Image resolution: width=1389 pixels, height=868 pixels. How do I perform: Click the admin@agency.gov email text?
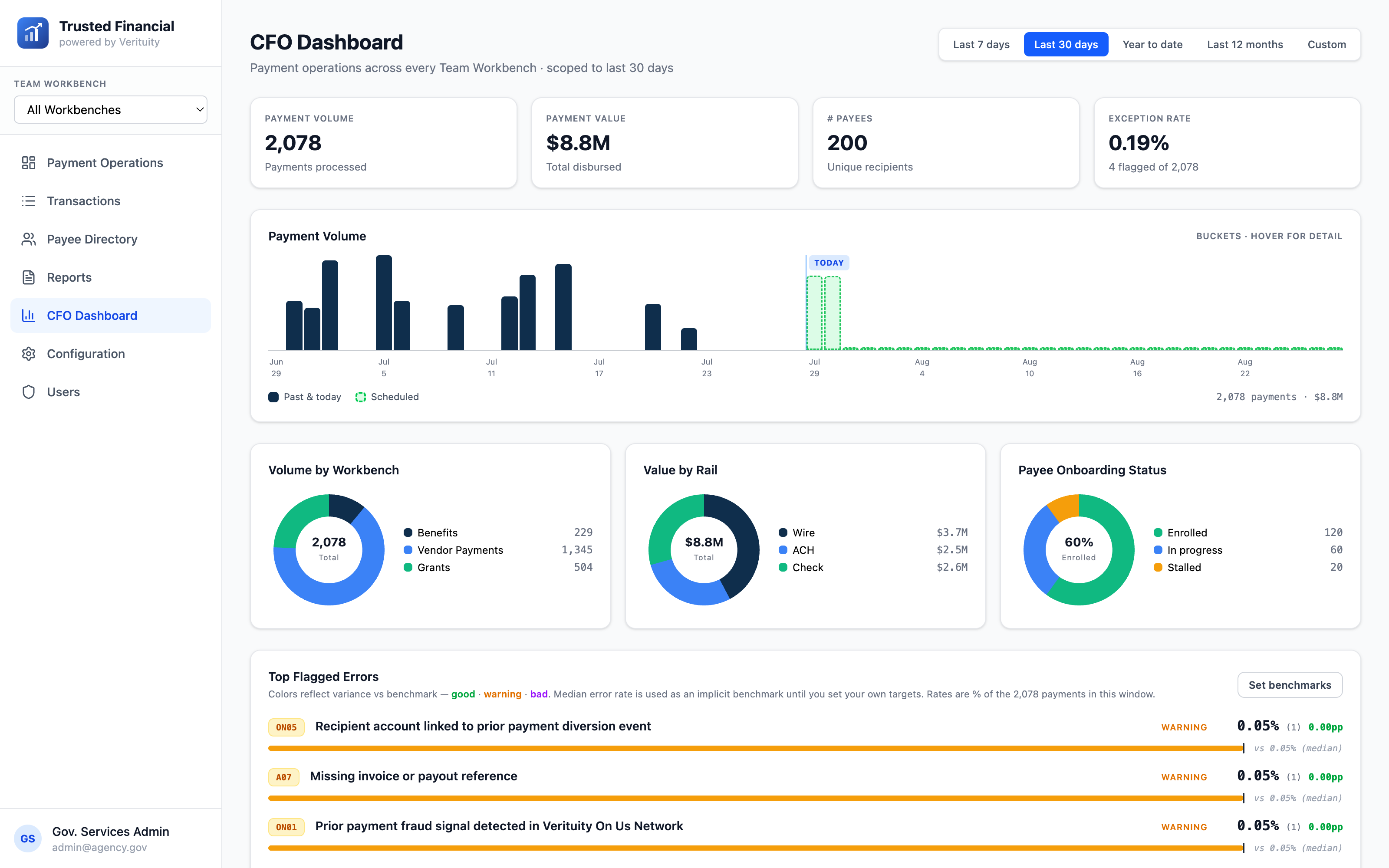pos(99,847)
